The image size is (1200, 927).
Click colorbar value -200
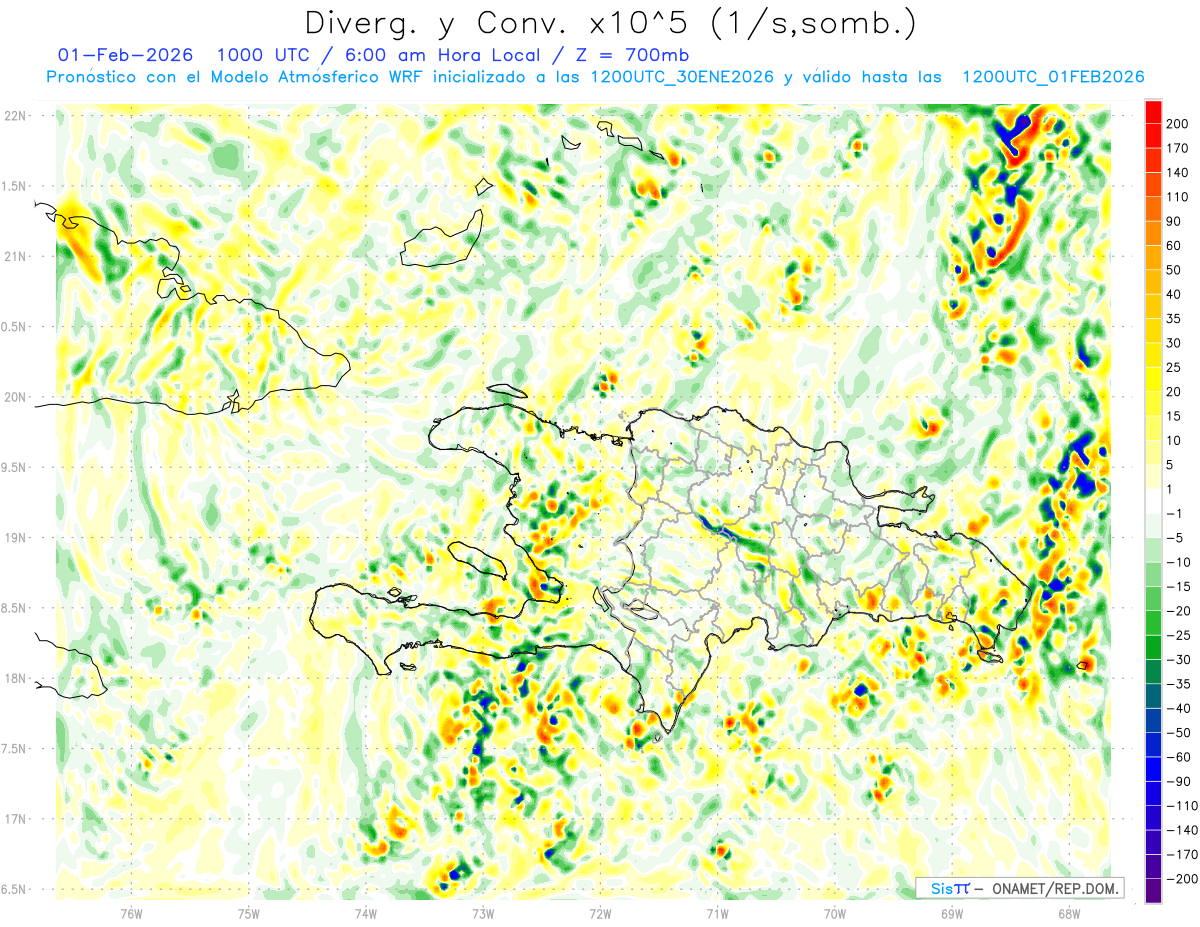click(1184, 879)
